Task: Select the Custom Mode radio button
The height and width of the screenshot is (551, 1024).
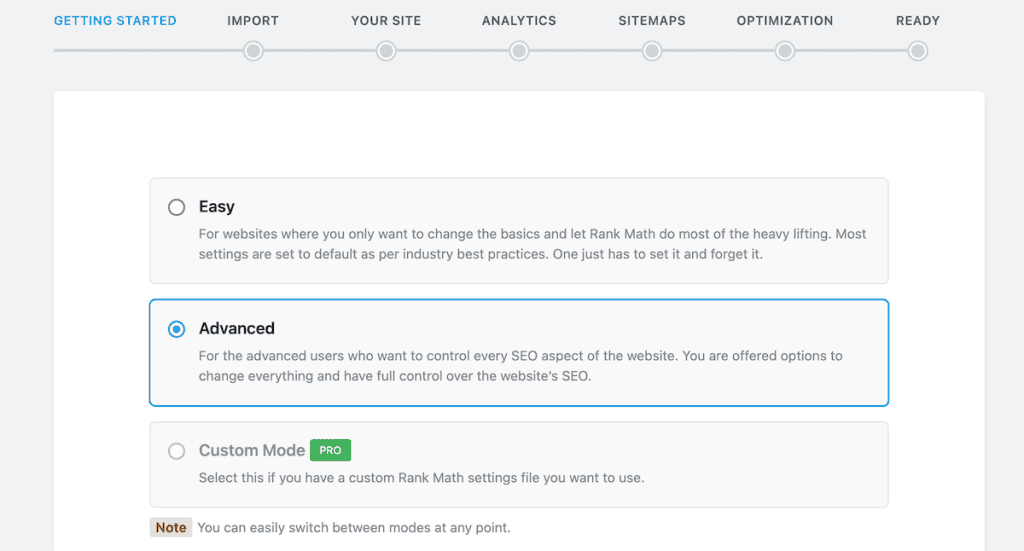Action: [x=176, y=451]
